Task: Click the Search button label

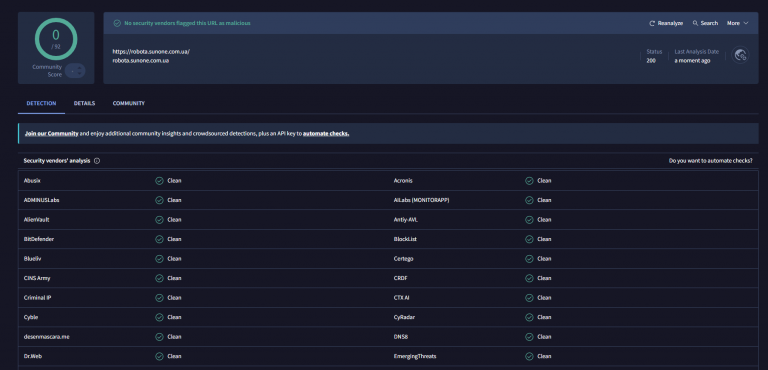Action: pos(709,23)
